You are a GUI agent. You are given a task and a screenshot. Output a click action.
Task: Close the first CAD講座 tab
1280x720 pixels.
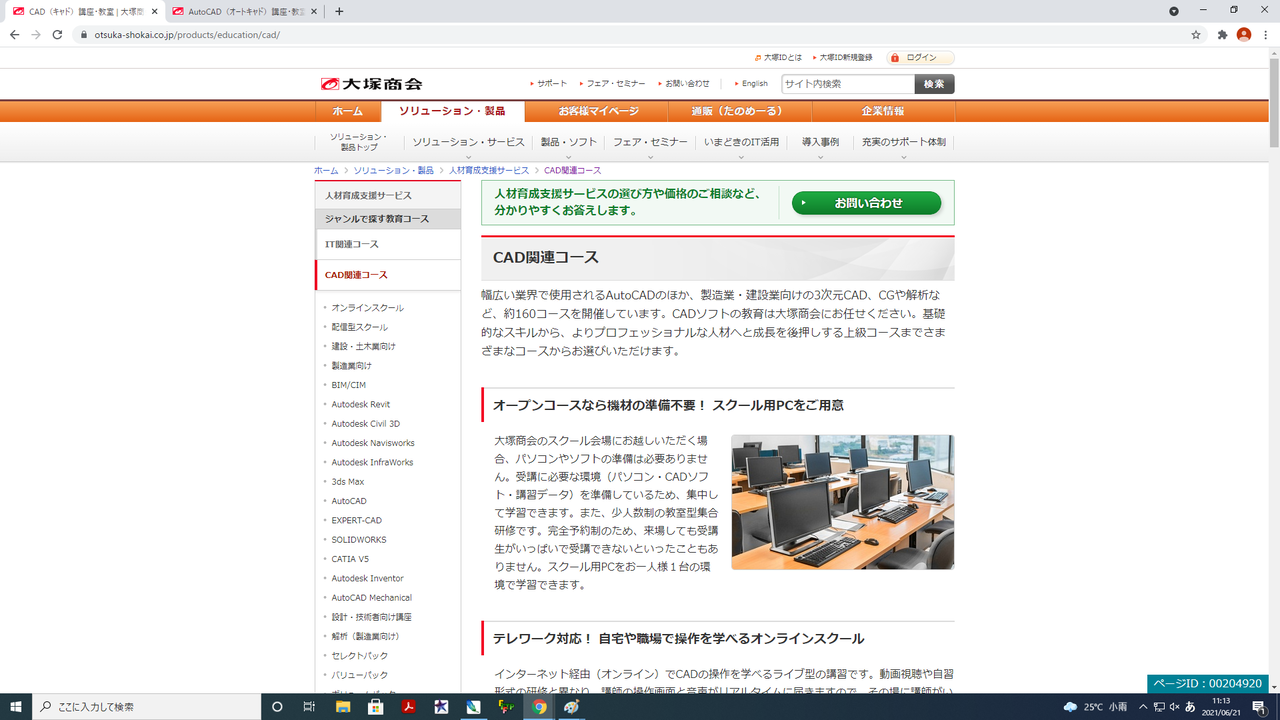153,12
